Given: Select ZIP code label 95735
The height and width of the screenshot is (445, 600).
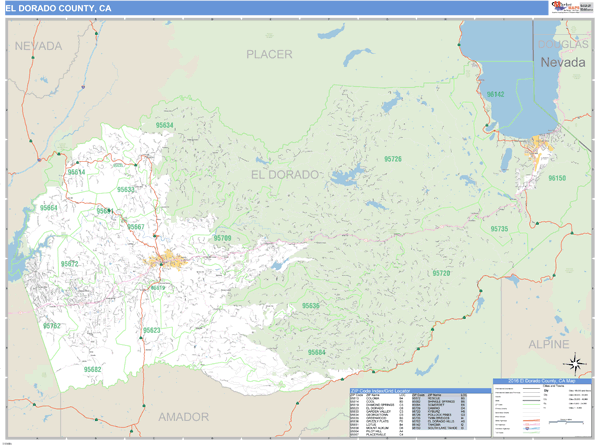Looking at the screenshot, I should pyautogui.click(x=499, y=229).
